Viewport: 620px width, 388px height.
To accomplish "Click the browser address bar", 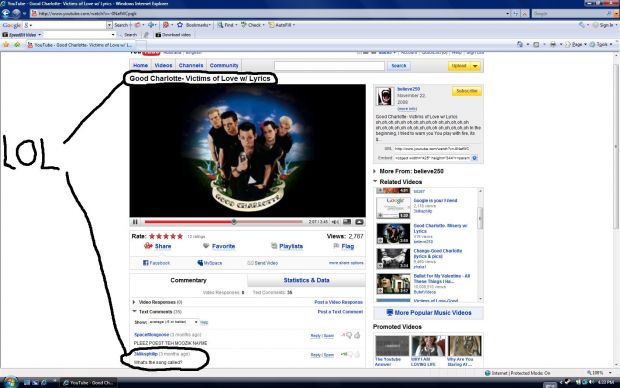I will pyautogui.click(x=270, y=13).
